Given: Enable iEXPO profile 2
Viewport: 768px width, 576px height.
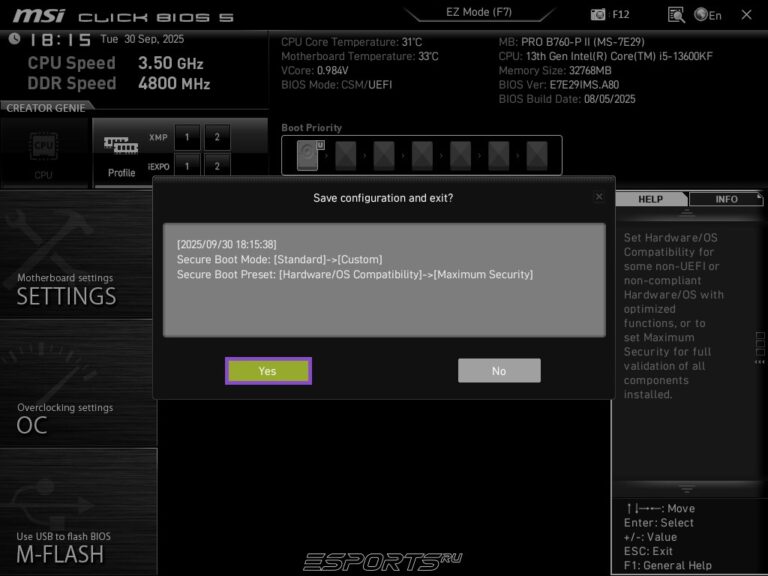Looking at the screenshot, I should 217,166.
